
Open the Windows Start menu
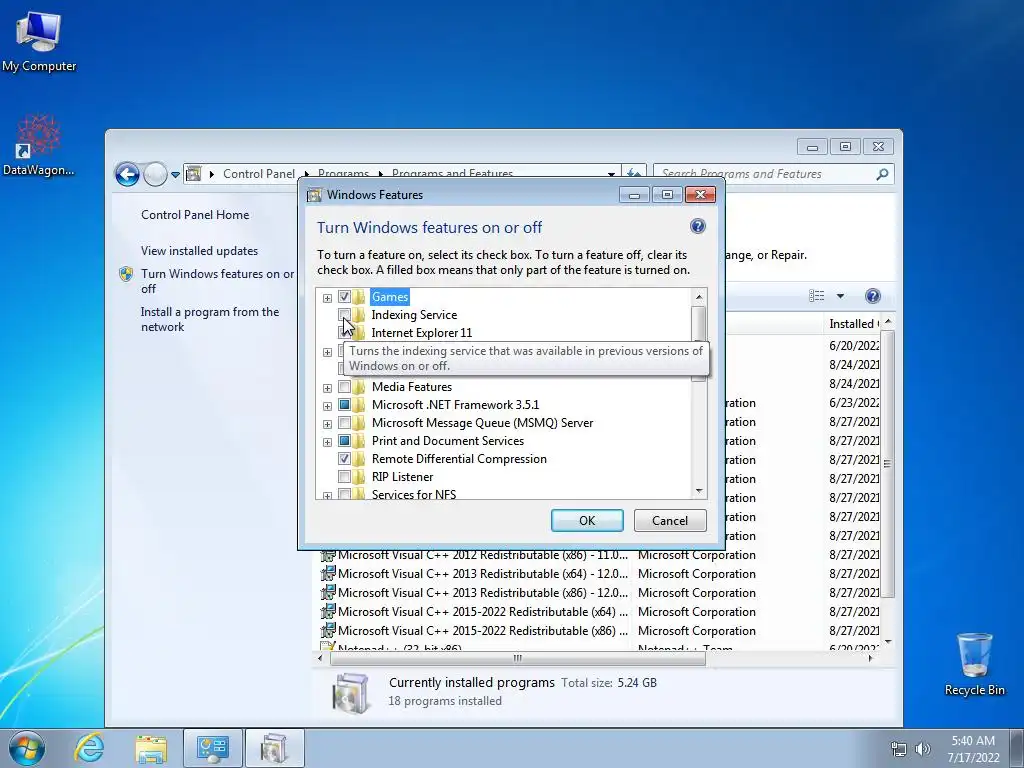(x=27, y=748)
